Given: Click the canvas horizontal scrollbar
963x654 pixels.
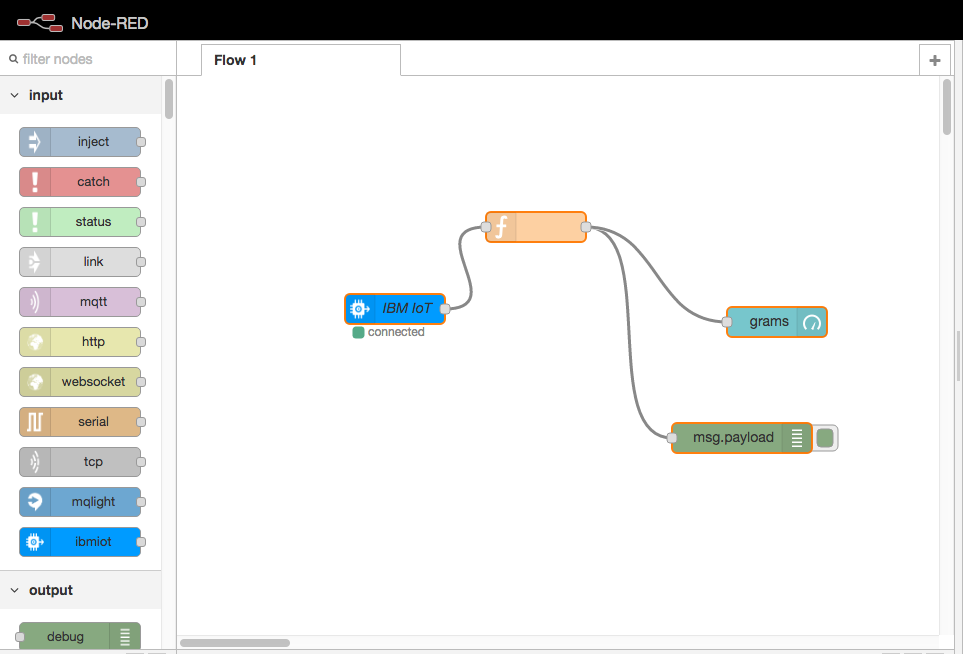Looking at the screenshot, I should [235, 643].
